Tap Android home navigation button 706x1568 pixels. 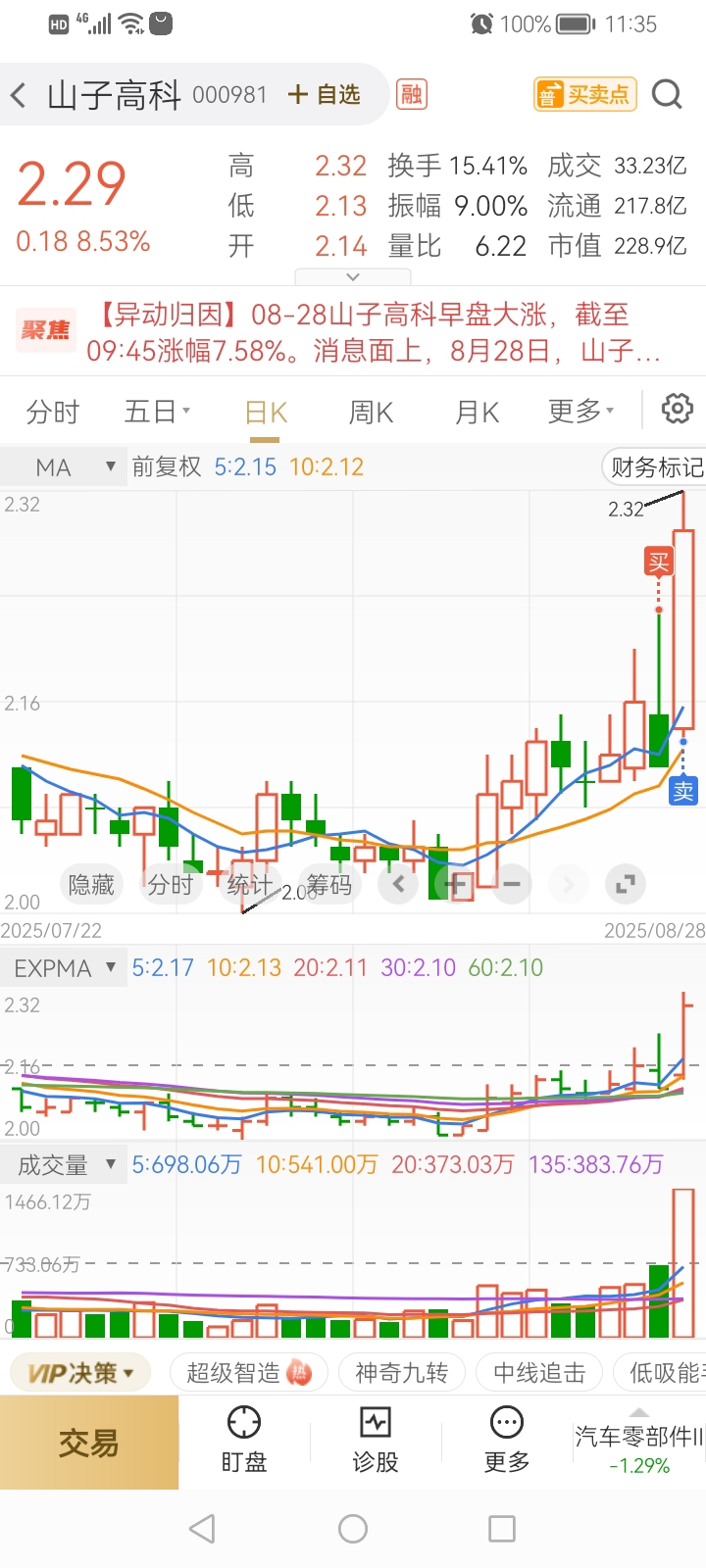353,1529
